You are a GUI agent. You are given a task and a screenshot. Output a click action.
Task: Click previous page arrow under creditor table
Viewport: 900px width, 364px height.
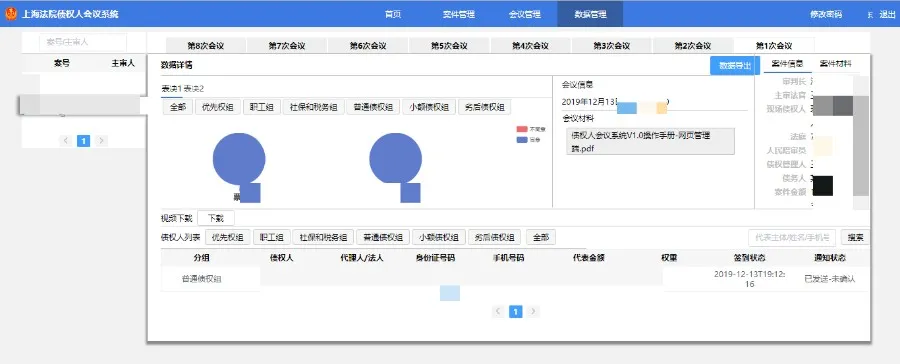498,311
